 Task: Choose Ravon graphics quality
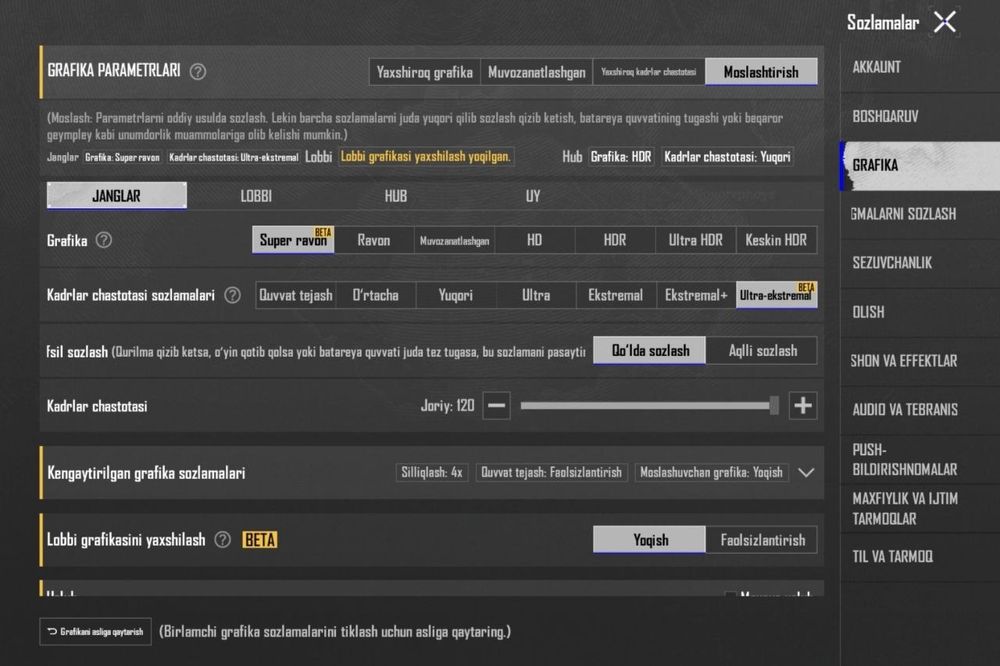click(374, 240)
